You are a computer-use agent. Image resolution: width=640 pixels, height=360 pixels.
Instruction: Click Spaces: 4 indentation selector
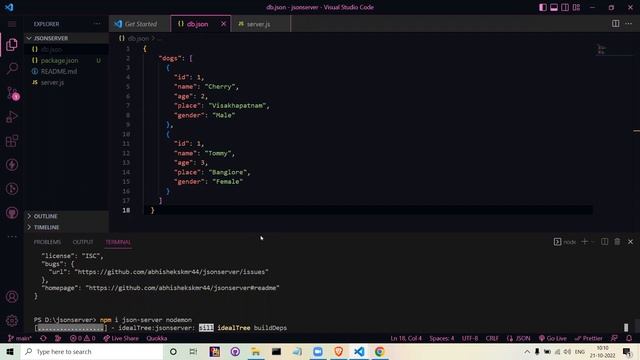pyautogui.click(x=442, y=338)
